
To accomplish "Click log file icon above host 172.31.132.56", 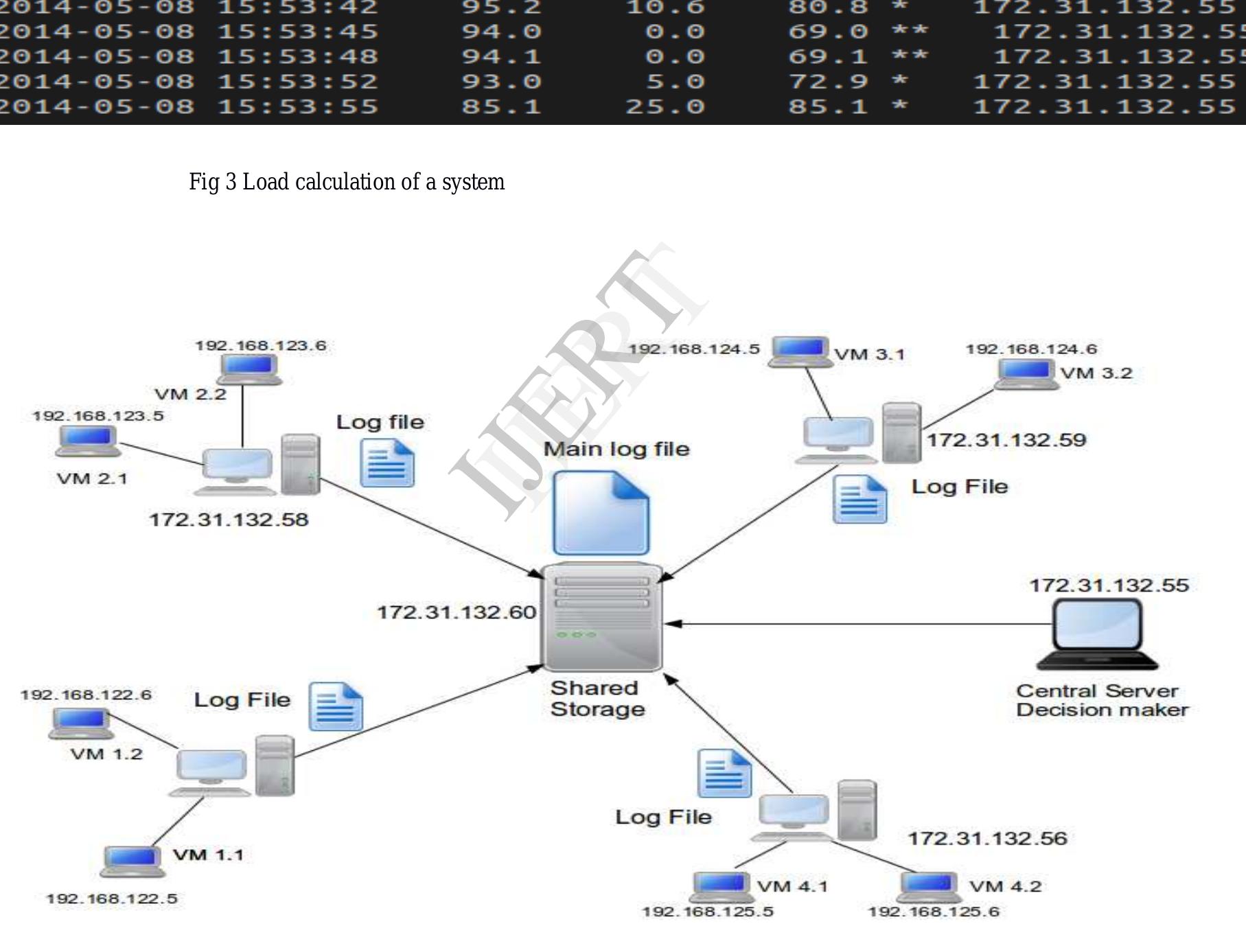I will (x=724, y=774).
